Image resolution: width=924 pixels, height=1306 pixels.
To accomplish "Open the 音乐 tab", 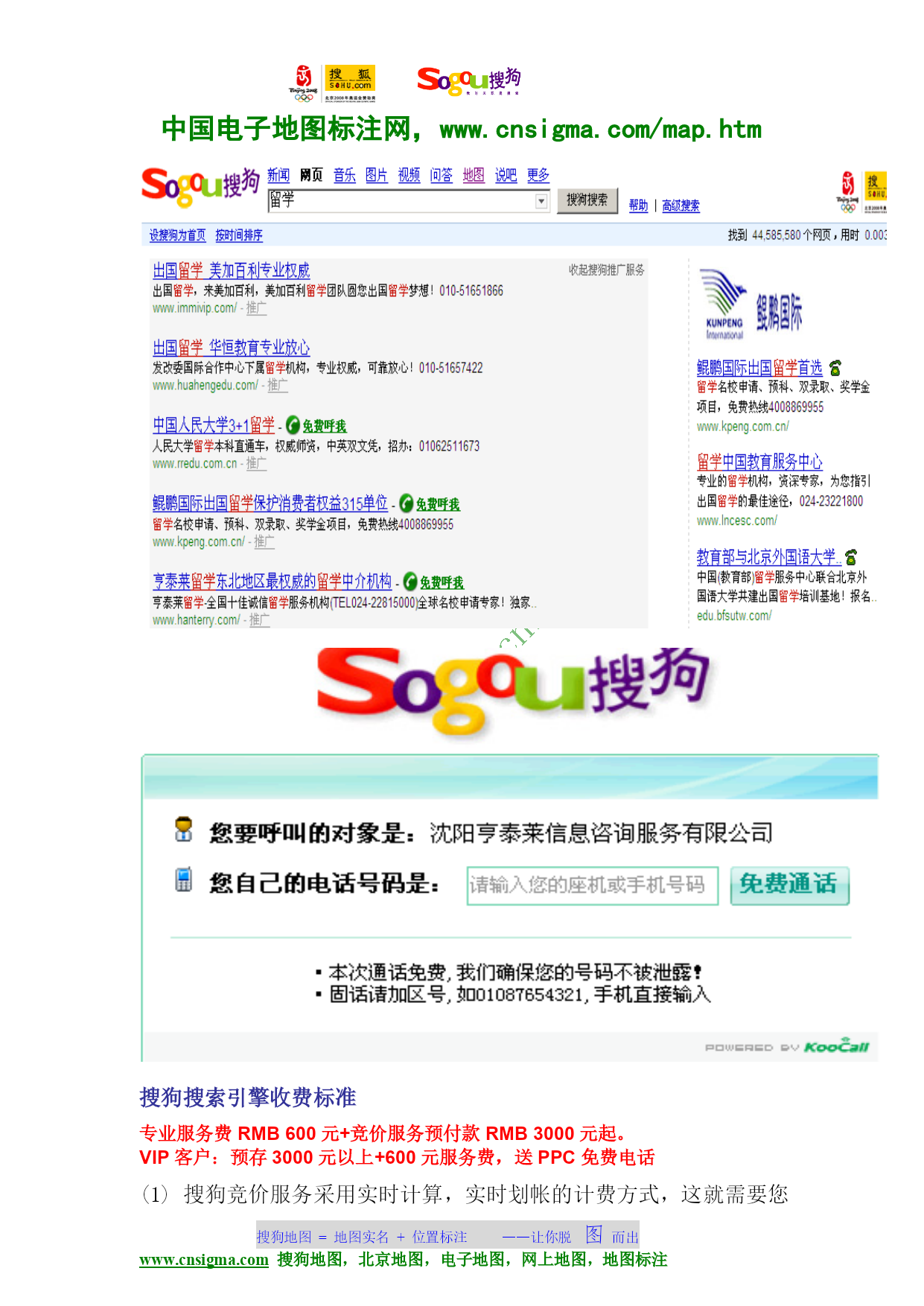I will click(x=345, y=175).
